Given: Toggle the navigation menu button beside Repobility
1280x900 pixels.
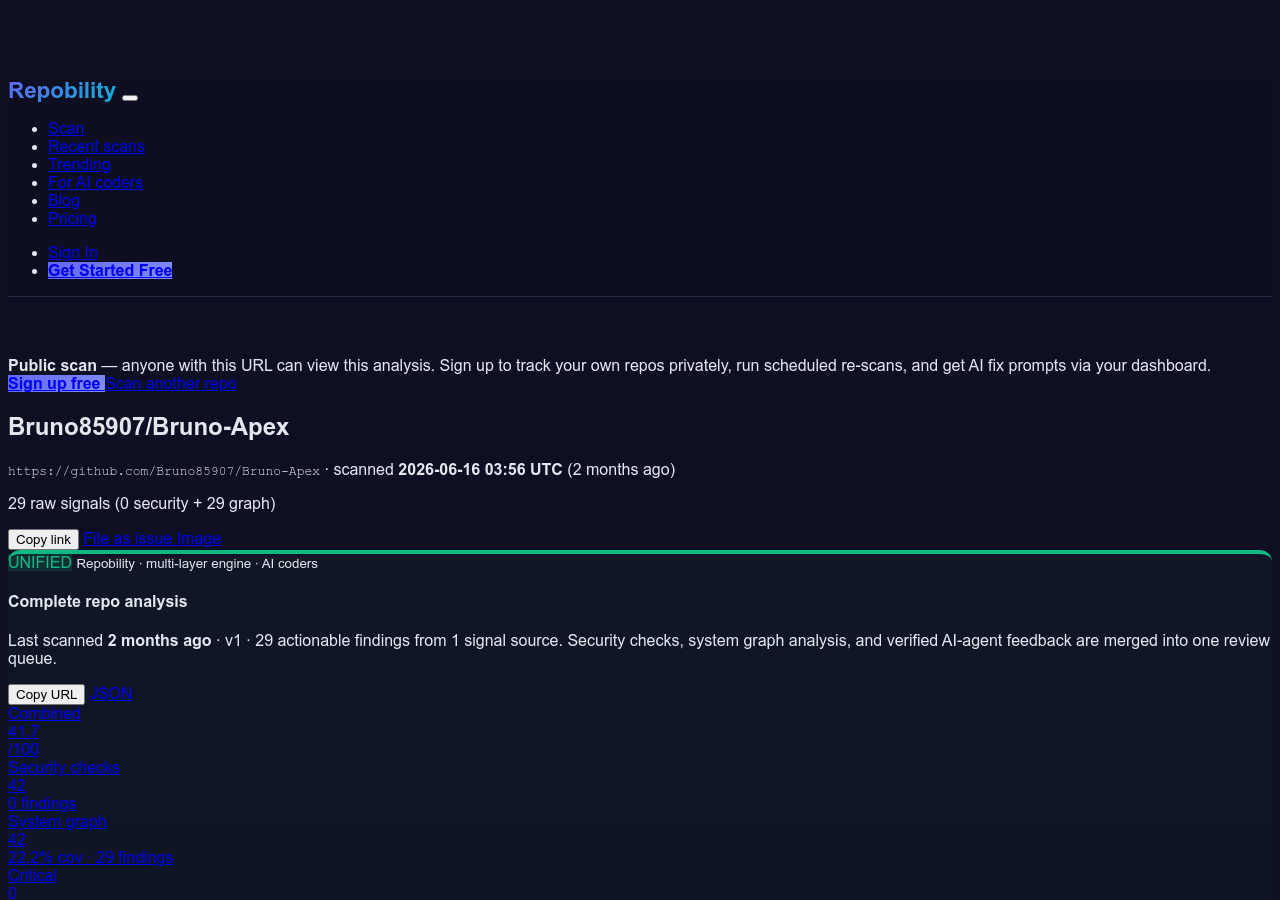Looking at the screenshot, I should click(x=130, y=97).
